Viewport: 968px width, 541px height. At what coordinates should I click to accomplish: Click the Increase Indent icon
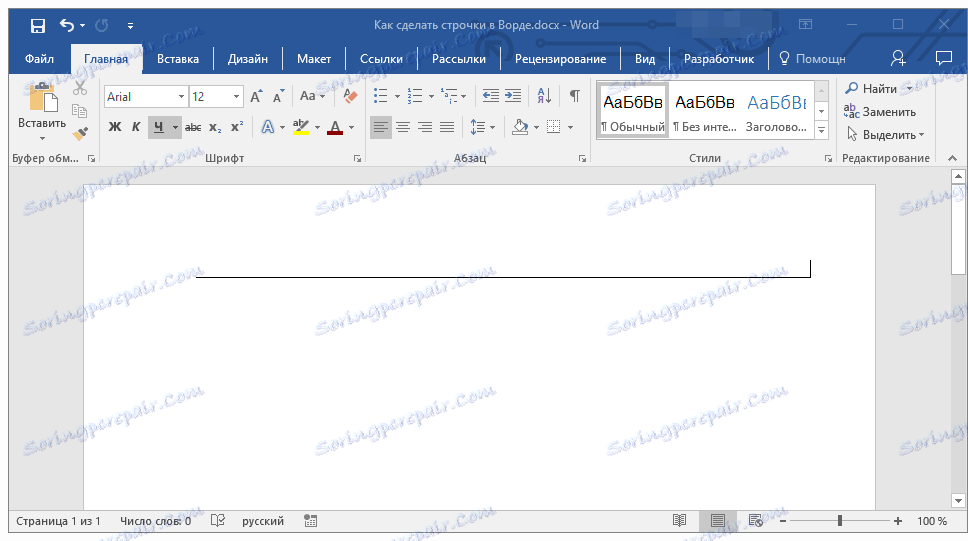tap(513, 96)
